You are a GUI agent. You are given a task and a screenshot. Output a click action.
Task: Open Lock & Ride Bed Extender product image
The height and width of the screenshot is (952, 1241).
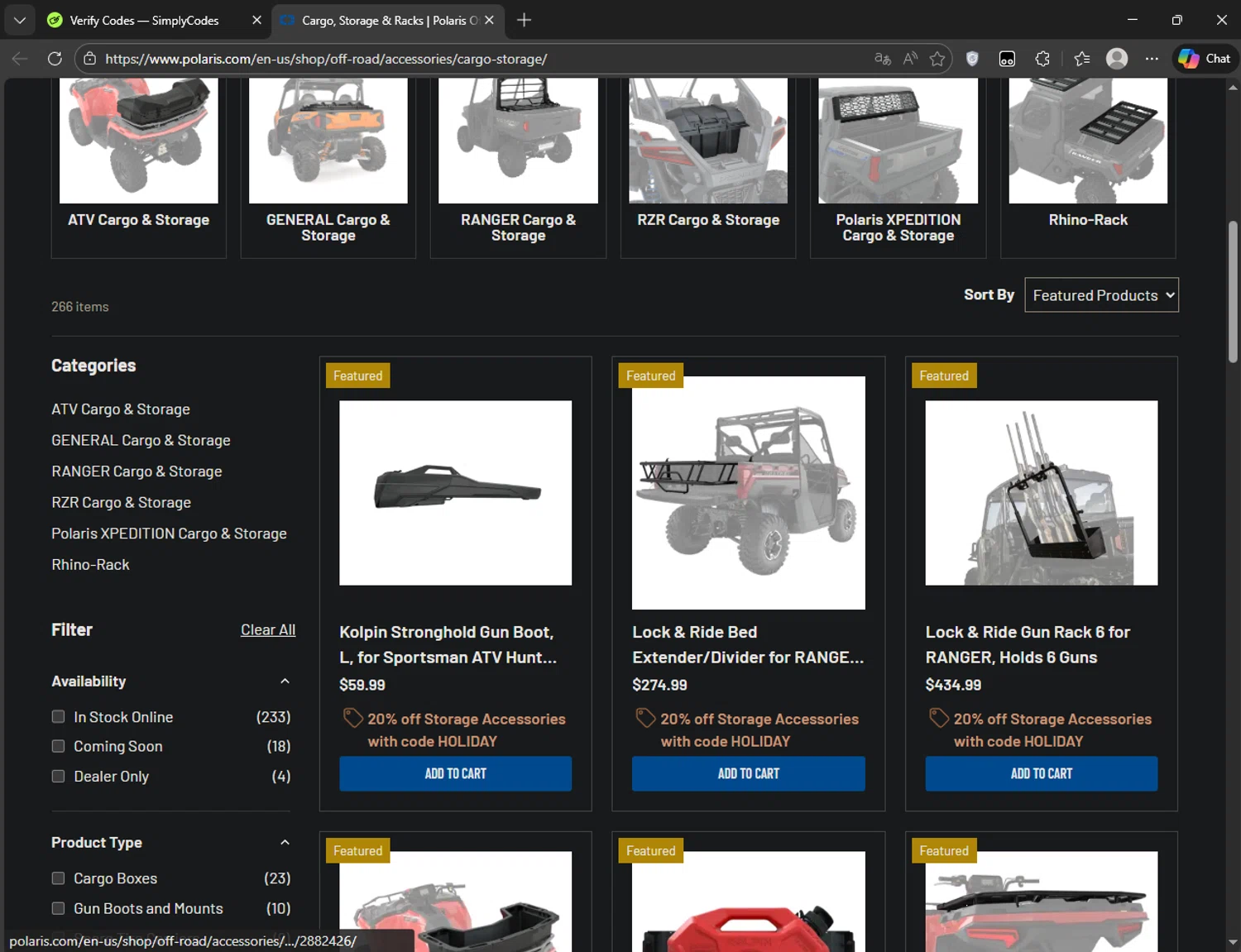click(748, 493)
